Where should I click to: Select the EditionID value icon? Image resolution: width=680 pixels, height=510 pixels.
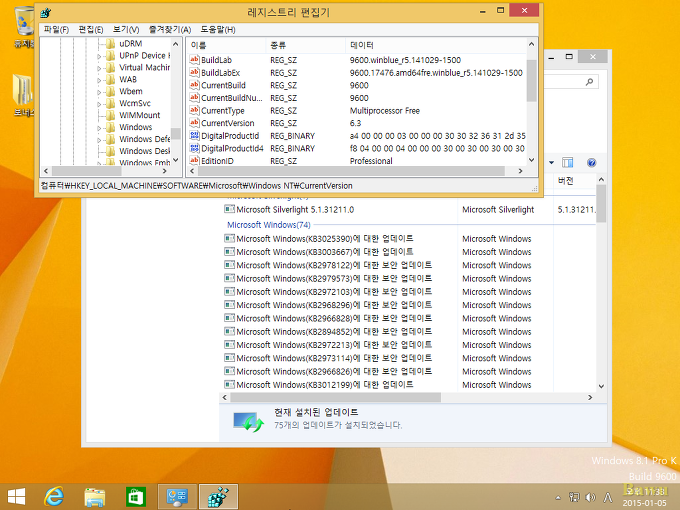point(194,160)
